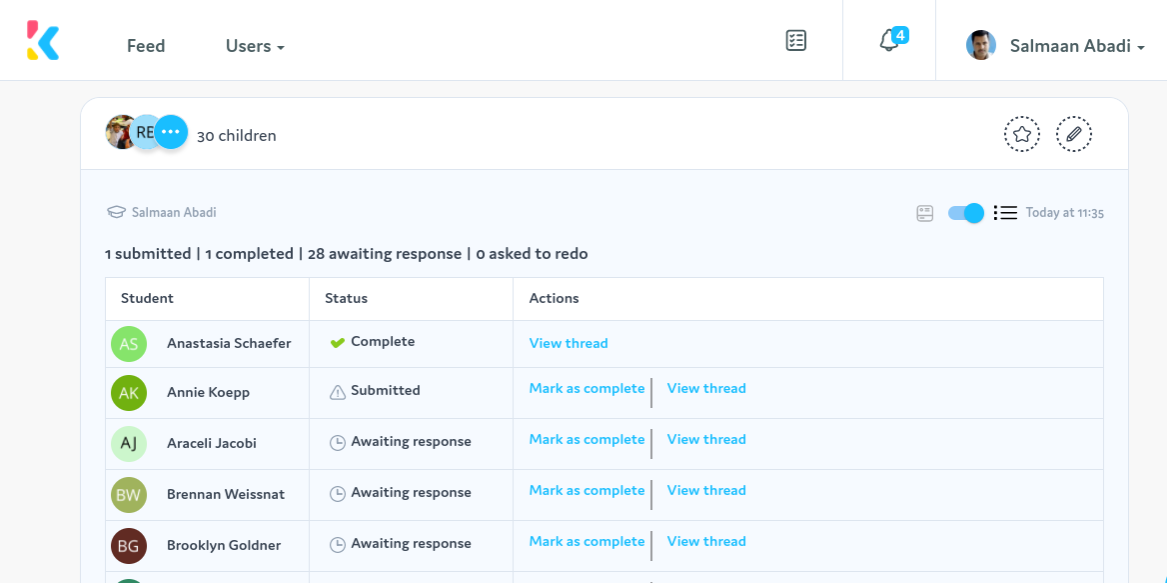Click the name Araceli Jacobi
The height and width of the screenshot is (583, 1167).
[x=211, y=443]
